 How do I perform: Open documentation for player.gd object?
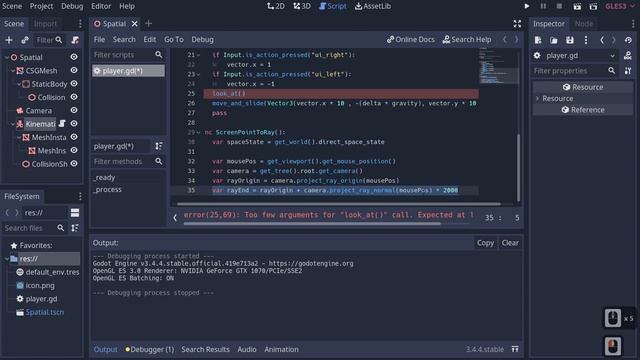[628, 56]
